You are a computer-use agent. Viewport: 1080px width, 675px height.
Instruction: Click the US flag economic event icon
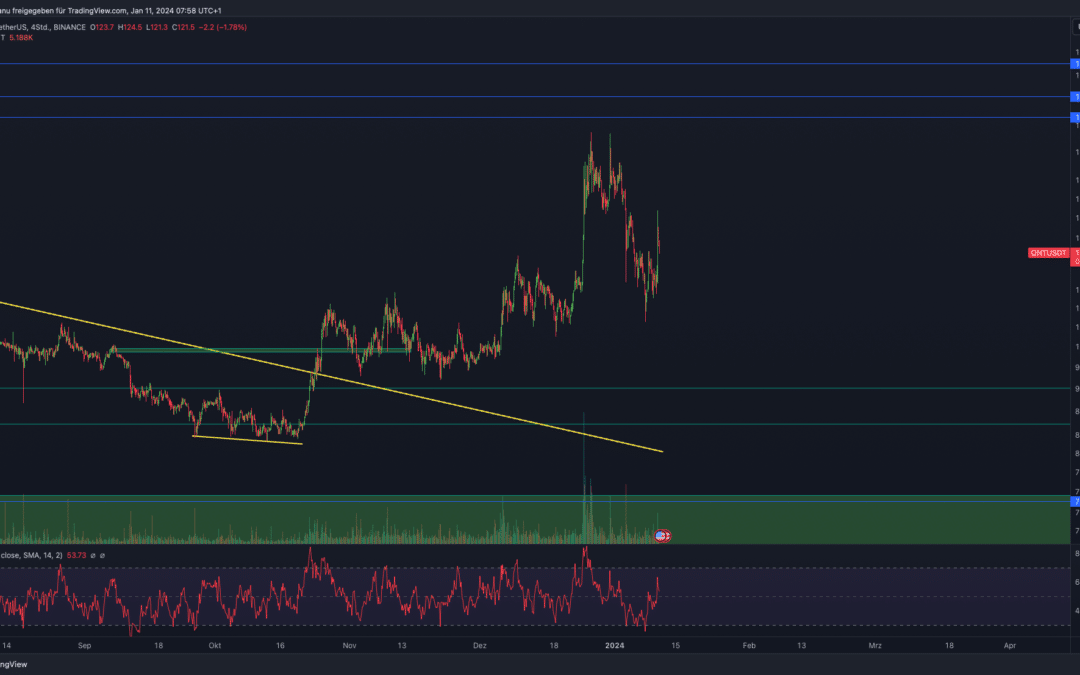click(662, 535)
